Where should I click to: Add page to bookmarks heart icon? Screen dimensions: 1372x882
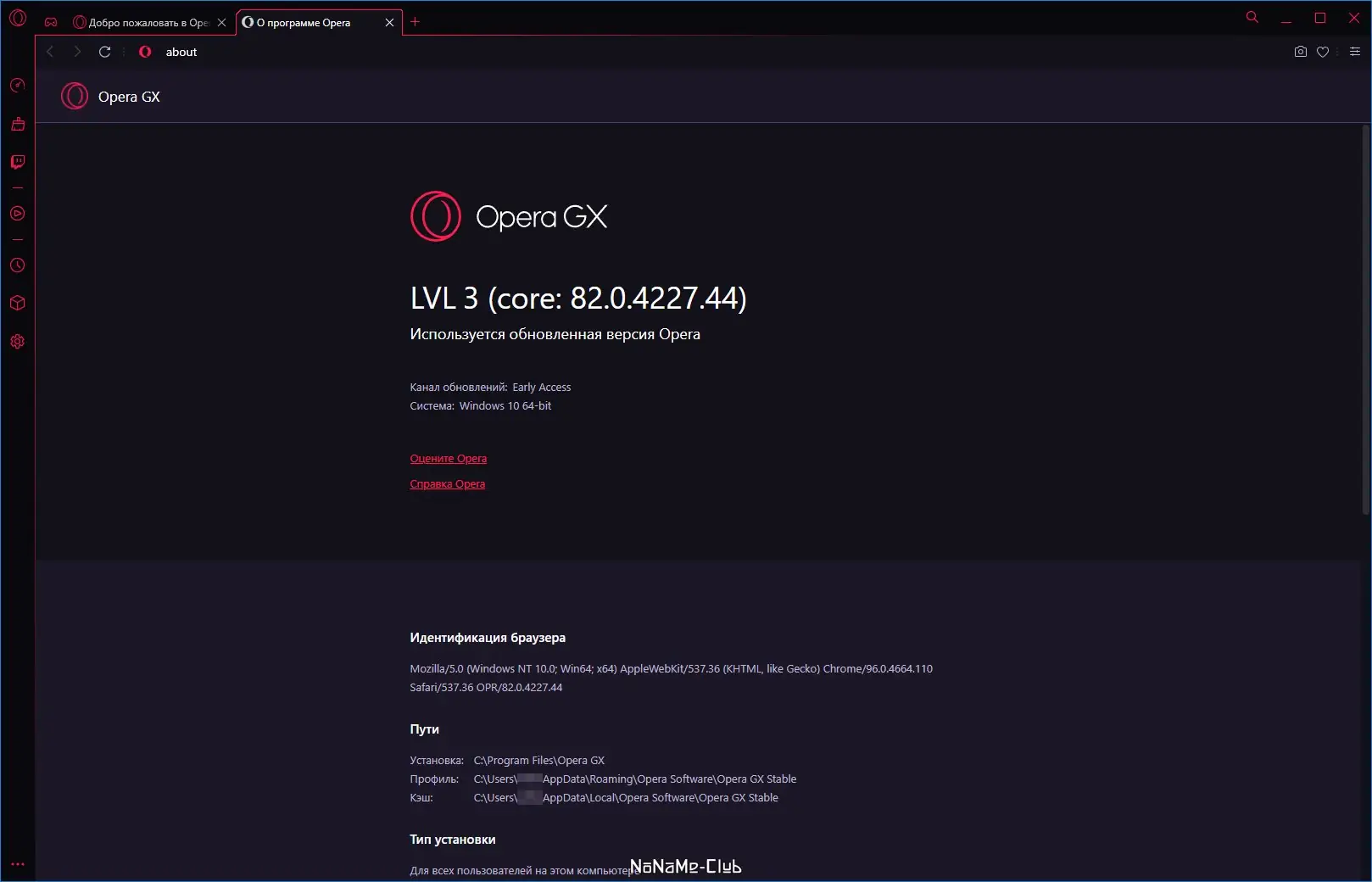1322,52
